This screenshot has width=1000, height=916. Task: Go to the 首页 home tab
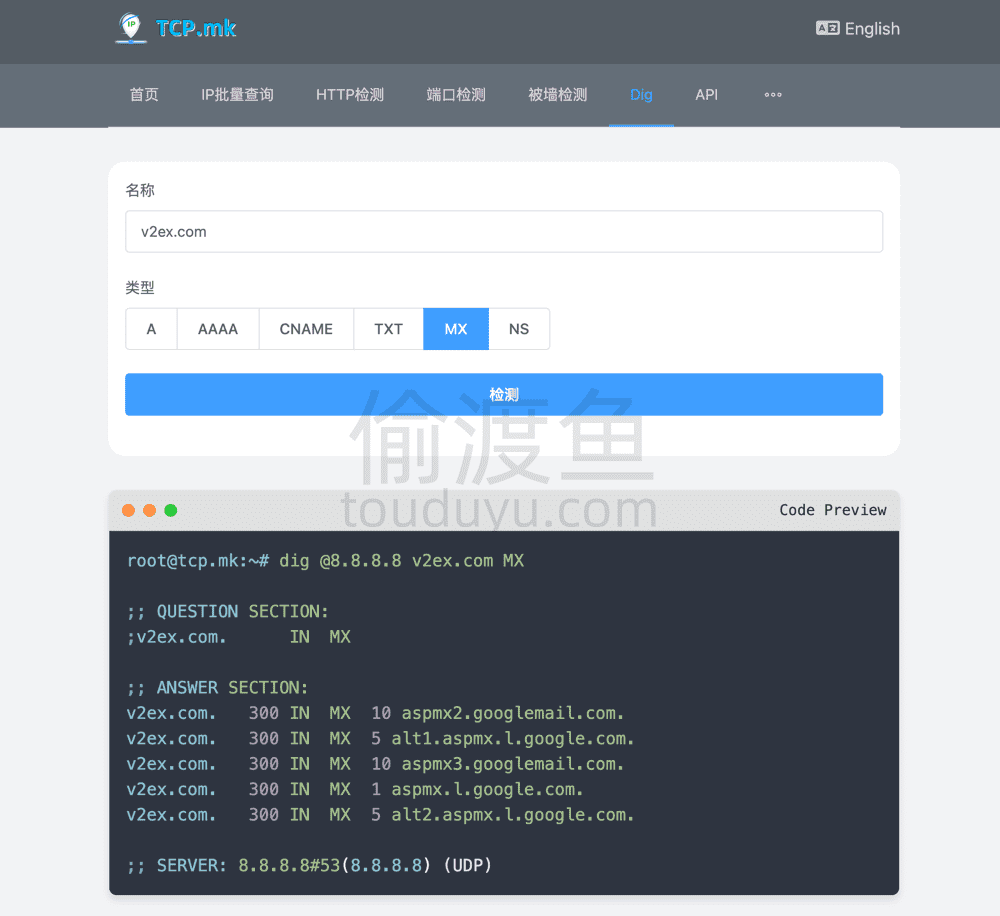pos(144,95)
